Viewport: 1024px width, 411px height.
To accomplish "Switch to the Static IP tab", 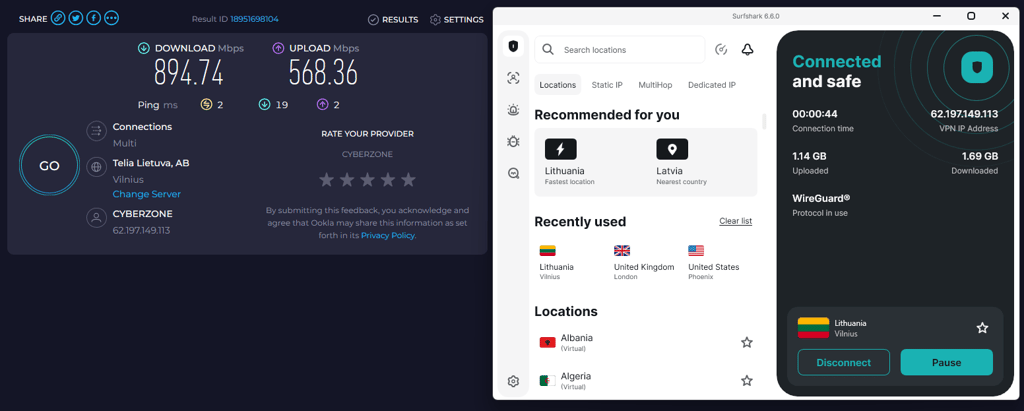I will pos(607,85).
